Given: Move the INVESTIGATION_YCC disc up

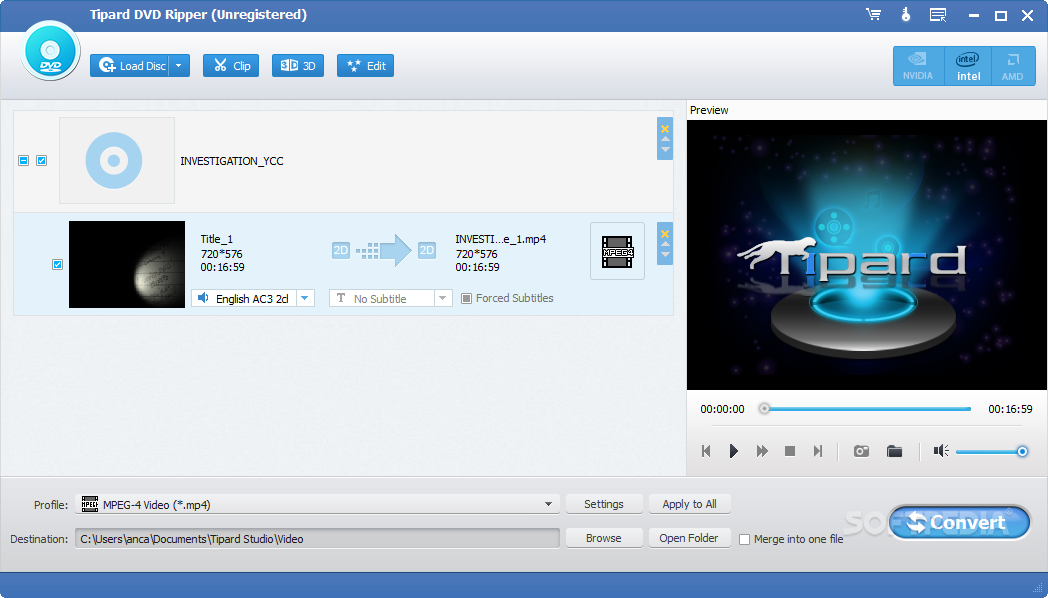Looking at the screenshot, I should (x=665, y=140).
